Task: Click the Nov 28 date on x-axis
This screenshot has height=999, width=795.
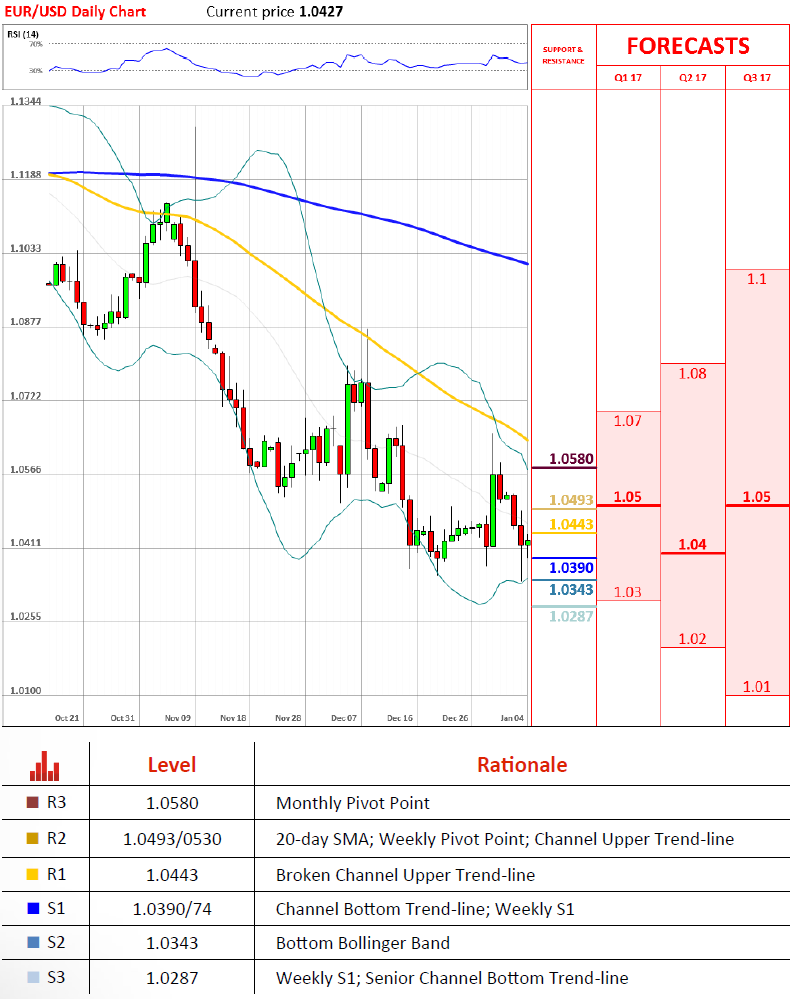Action: coord(288,718)
